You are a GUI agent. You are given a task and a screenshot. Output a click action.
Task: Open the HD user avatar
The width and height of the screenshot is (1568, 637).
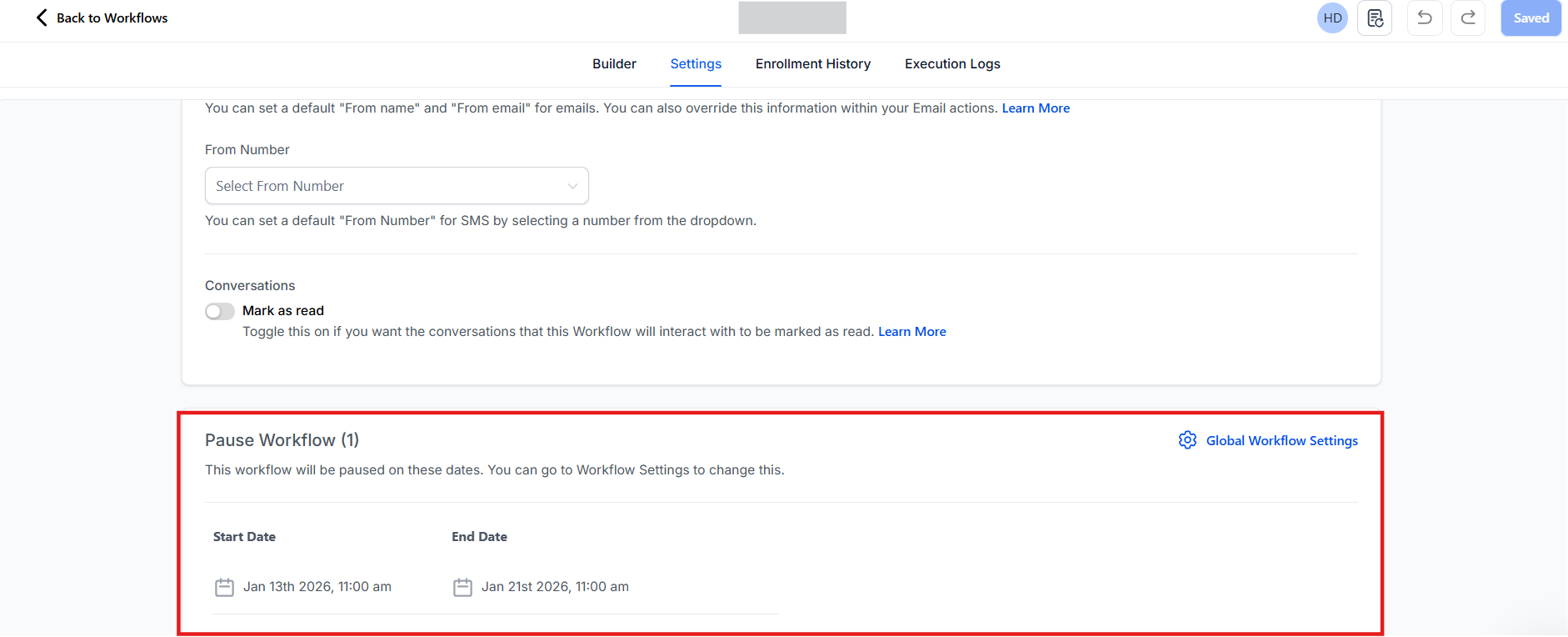tap(1332, 18)
